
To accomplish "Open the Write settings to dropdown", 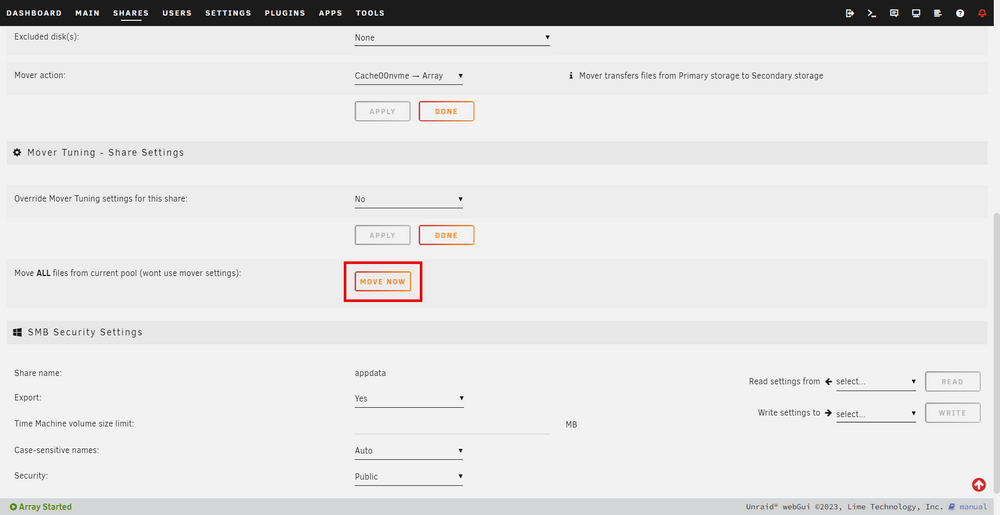I will click(876, 414).
